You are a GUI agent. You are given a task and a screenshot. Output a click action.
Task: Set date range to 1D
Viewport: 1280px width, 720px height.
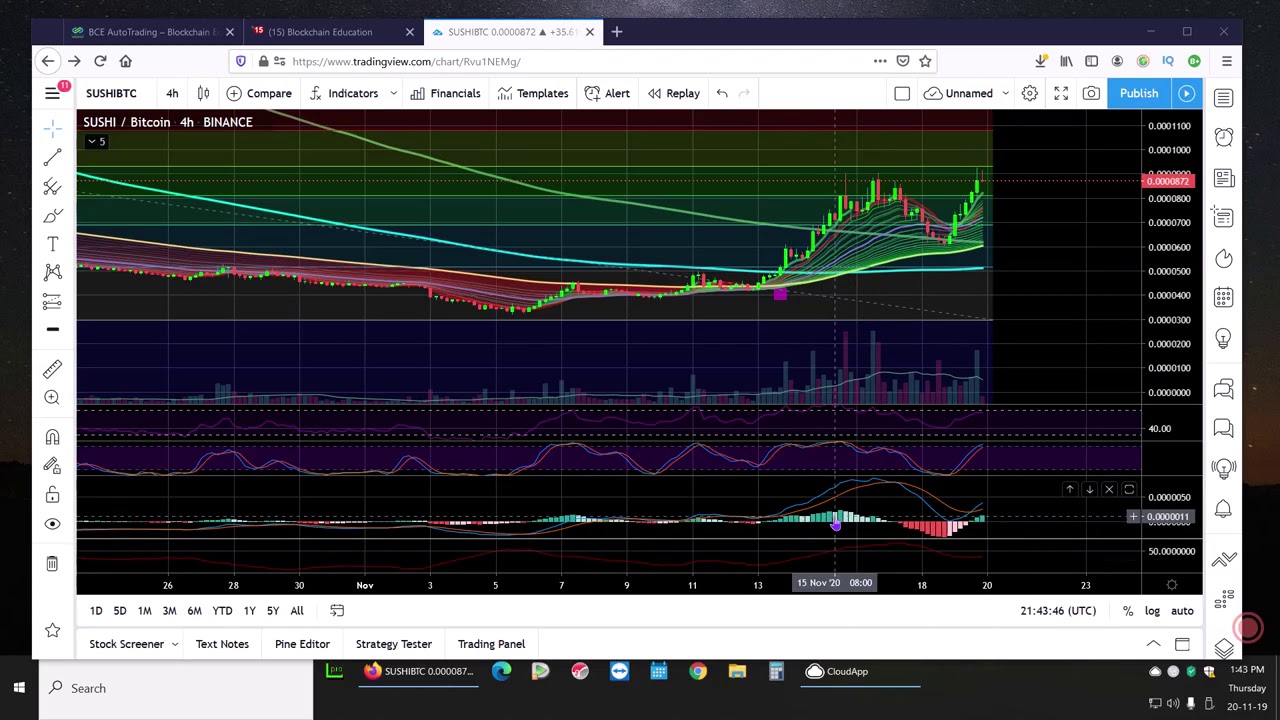coord(96,611)
